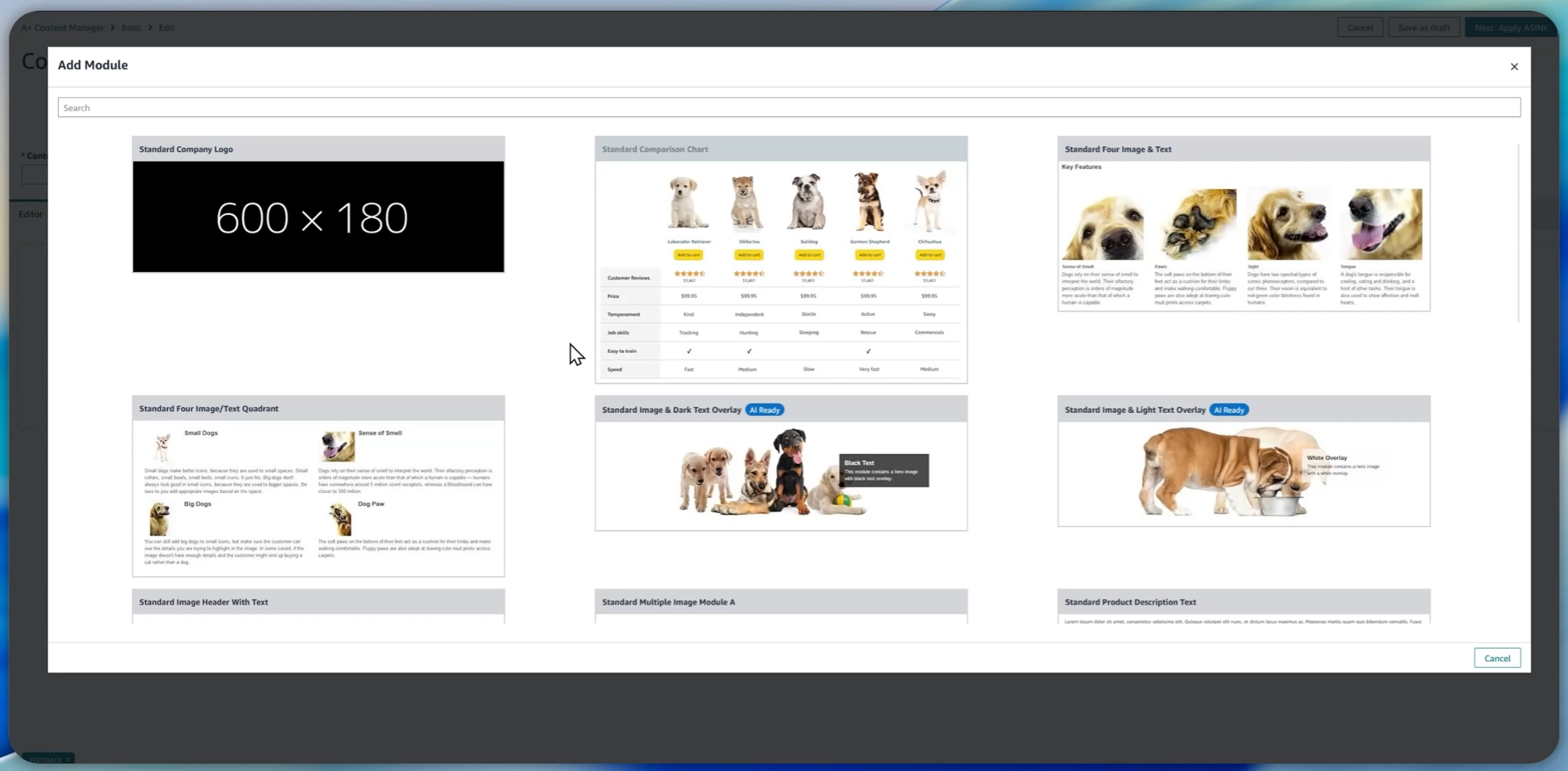Close the Add Module dialog with X
Viewport: 1568px width, 771px height.
pyautogui.click(x=1513, y=66)
